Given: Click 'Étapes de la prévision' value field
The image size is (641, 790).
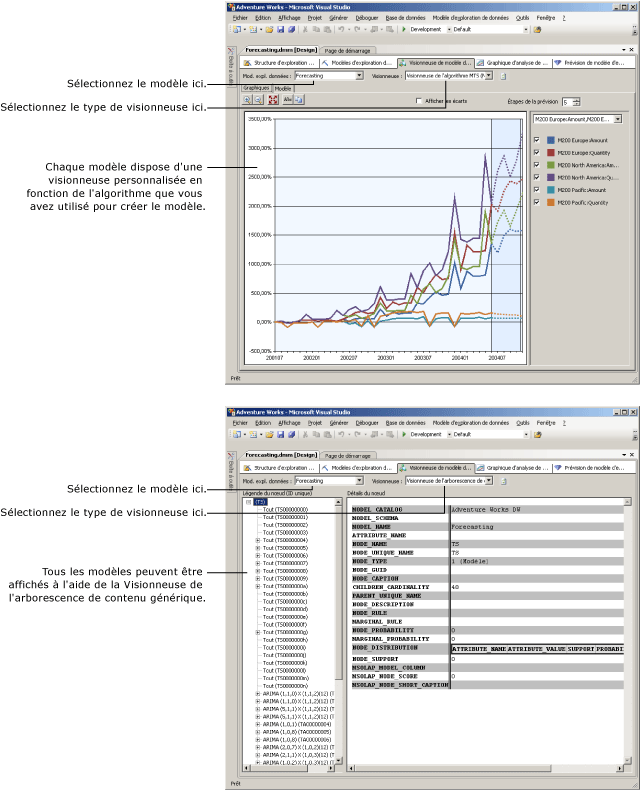Looking at the screenshot, I should point(567,102).
